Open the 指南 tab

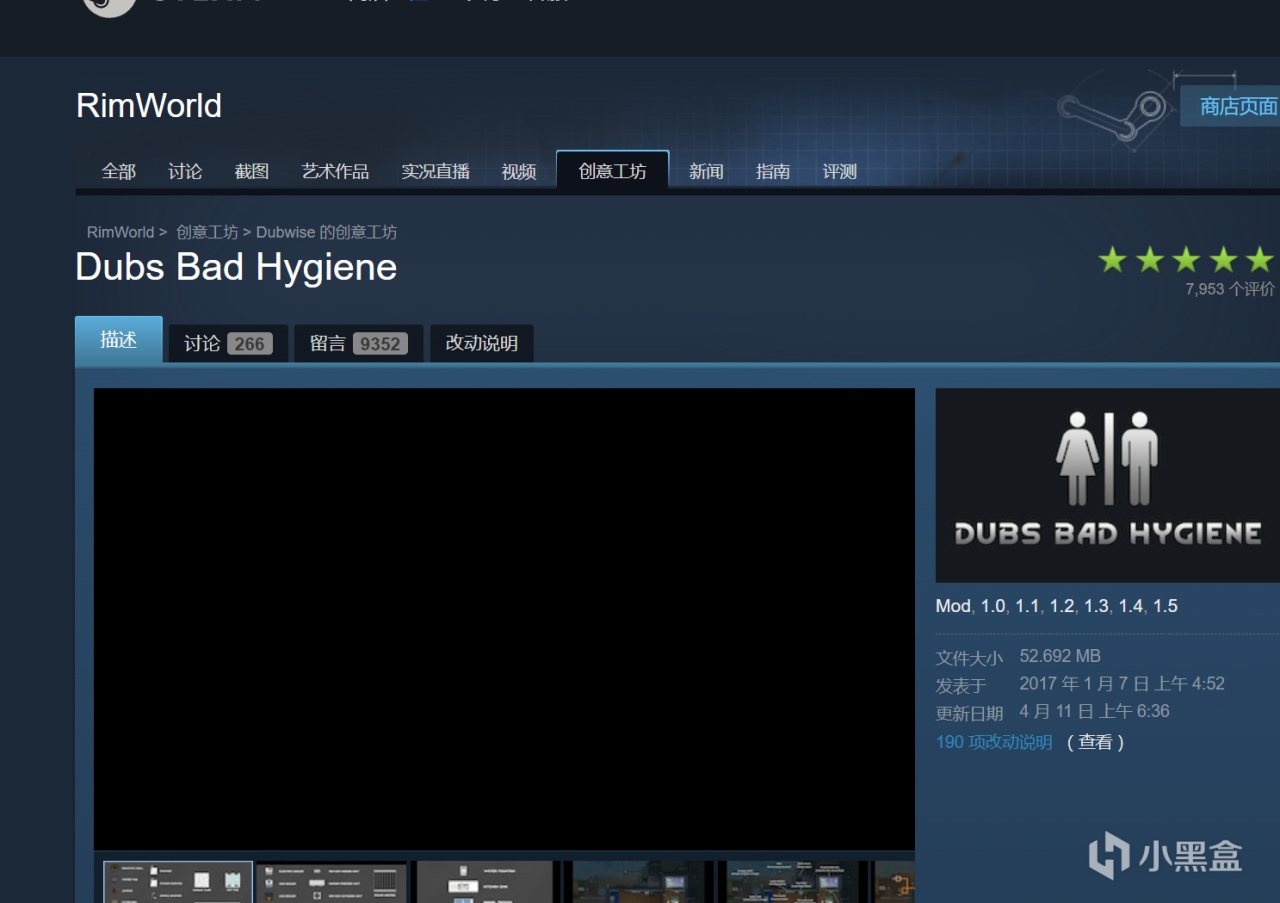click(773, 172)
